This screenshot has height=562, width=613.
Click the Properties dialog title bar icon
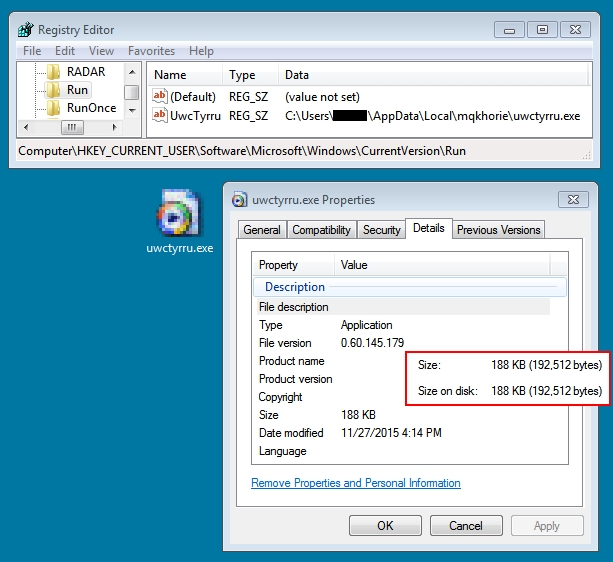(239, 200)
